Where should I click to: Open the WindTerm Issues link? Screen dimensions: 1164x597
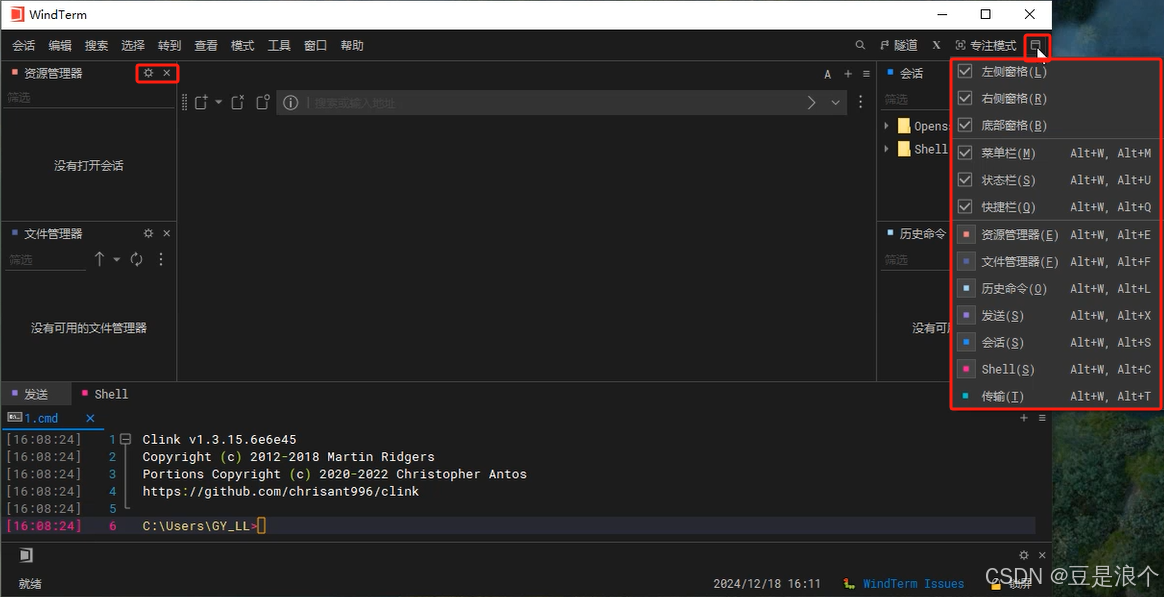tap(913, 584)
